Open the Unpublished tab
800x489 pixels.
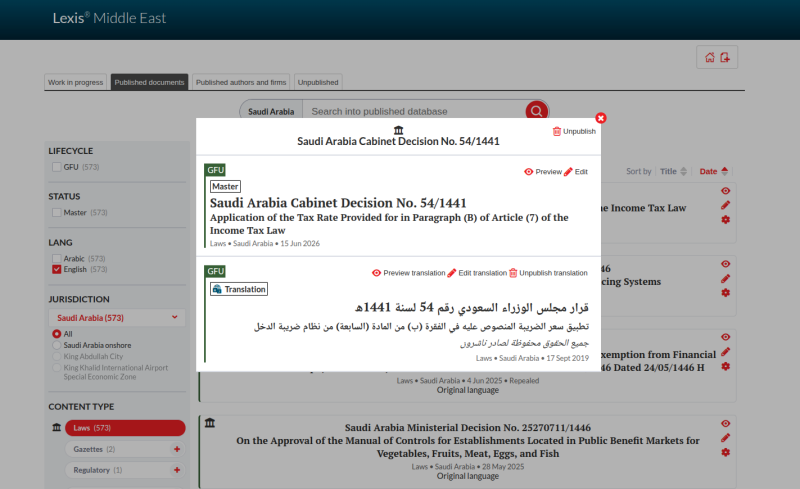[318, 82]
